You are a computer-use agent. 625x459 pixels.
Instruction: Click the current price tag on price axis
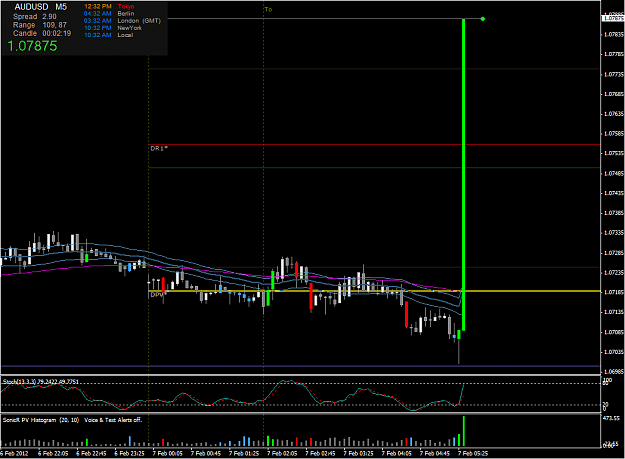coord(613,18)
